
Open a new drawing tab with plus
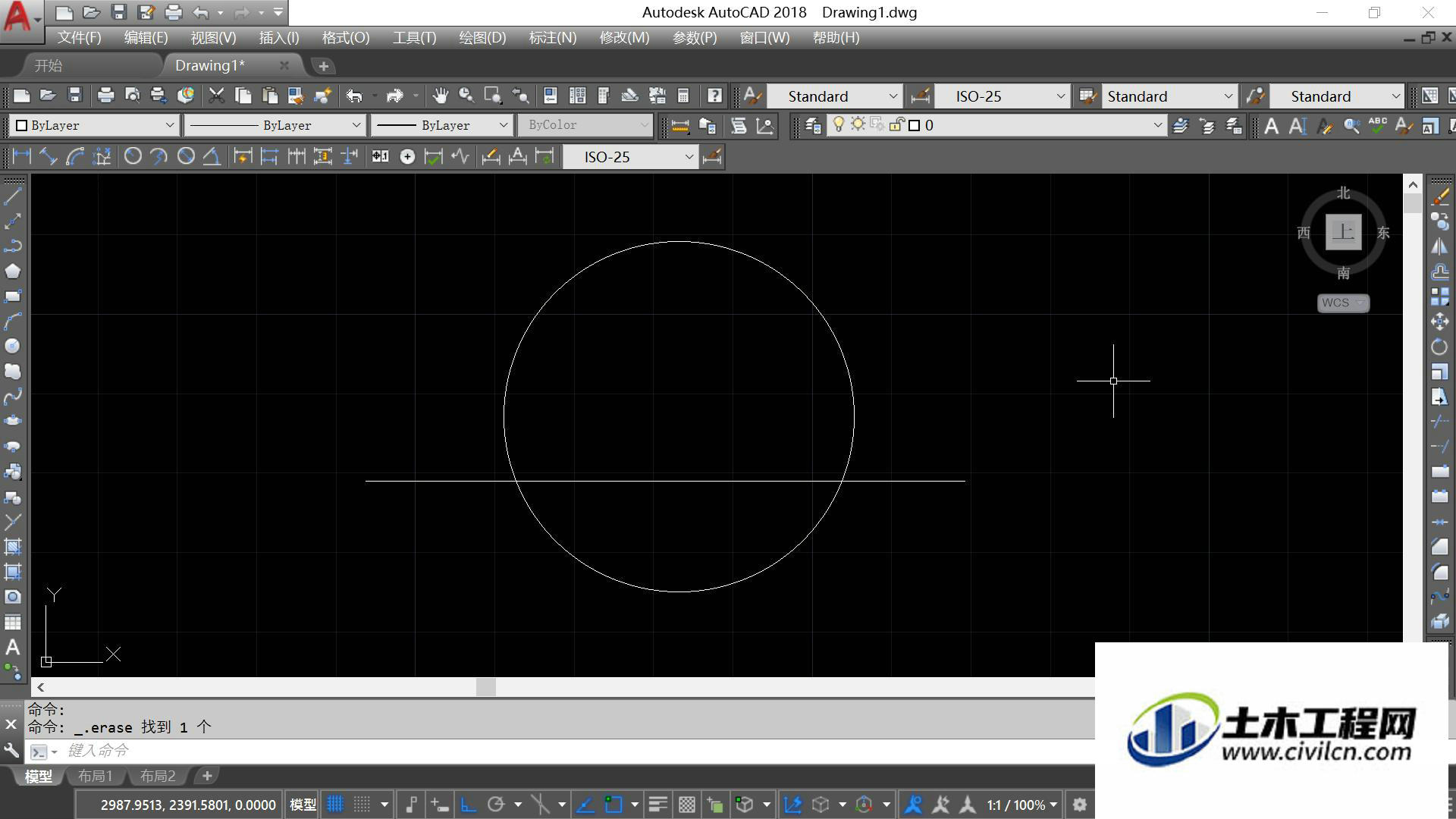pos(323,66)
